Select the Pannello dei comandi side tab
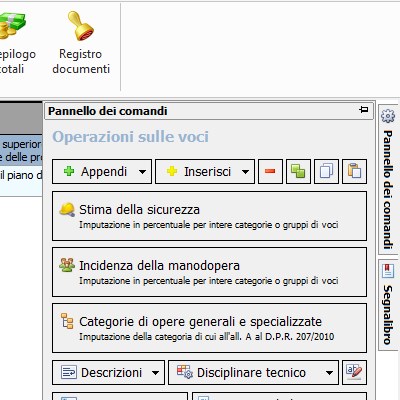Screen dimensions: 400x400 388,179
